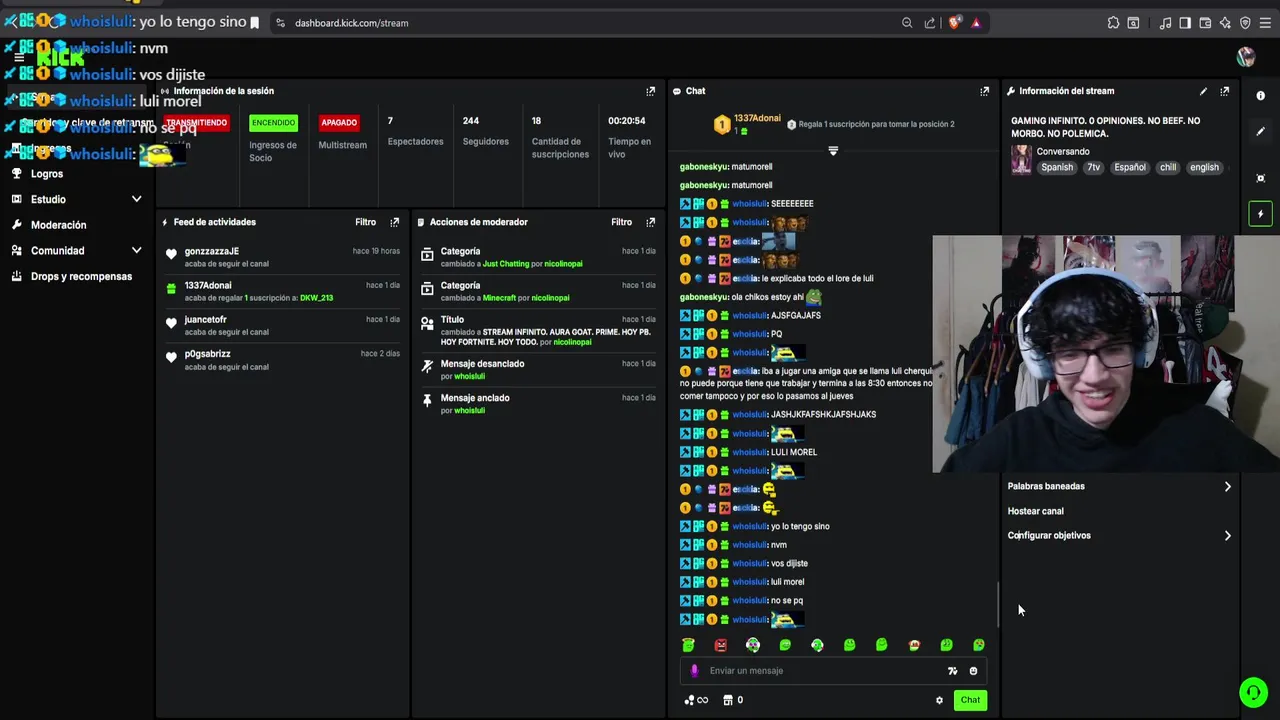Image resolution: width=1280 pixels, height=720 pixels.
Task: Click the share page icon in address bar
Action: tap(930, 23)
